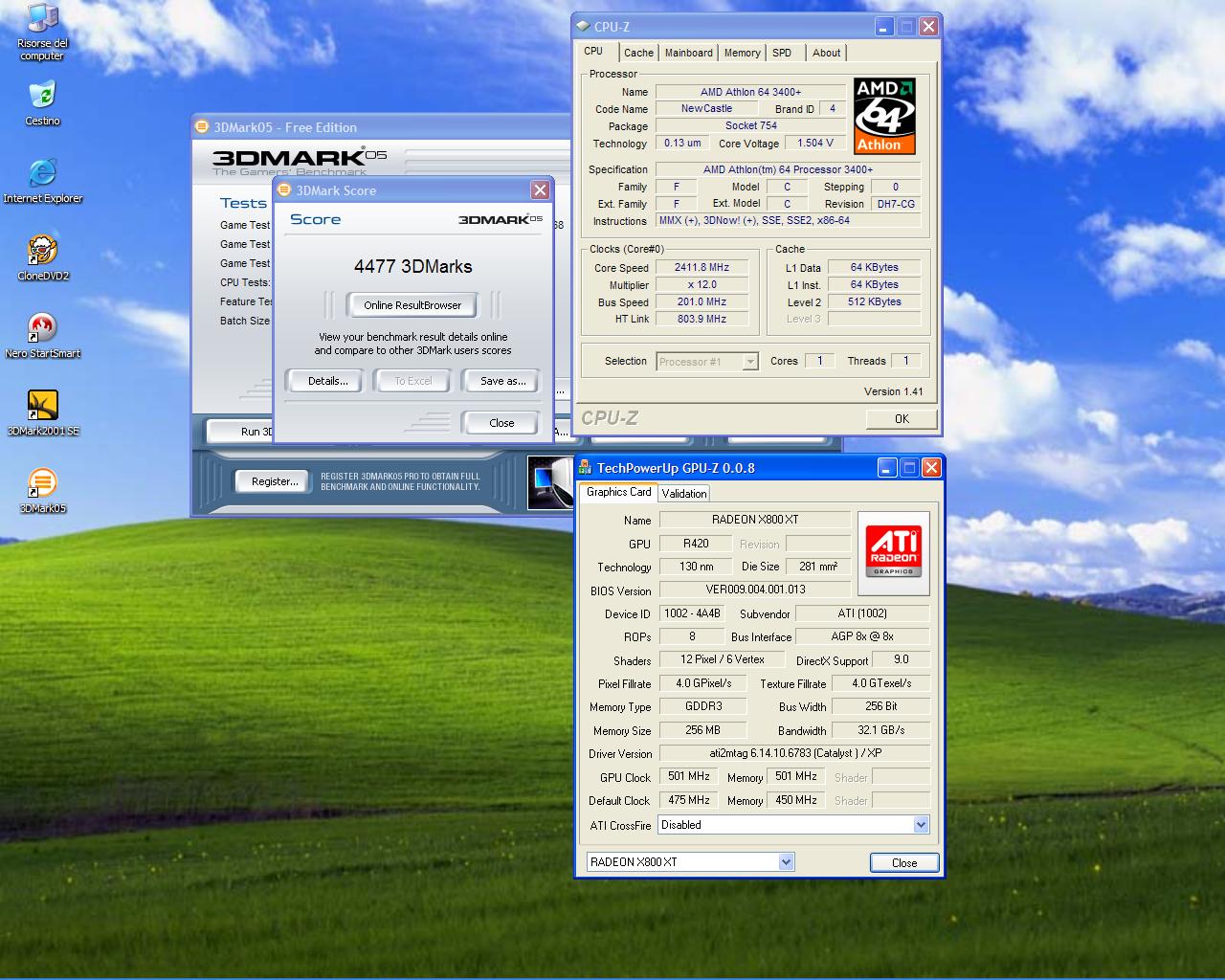Launch Nero StartSmart desktop icon
Viewport: 1225px width, 980px height.
point(42,336)
